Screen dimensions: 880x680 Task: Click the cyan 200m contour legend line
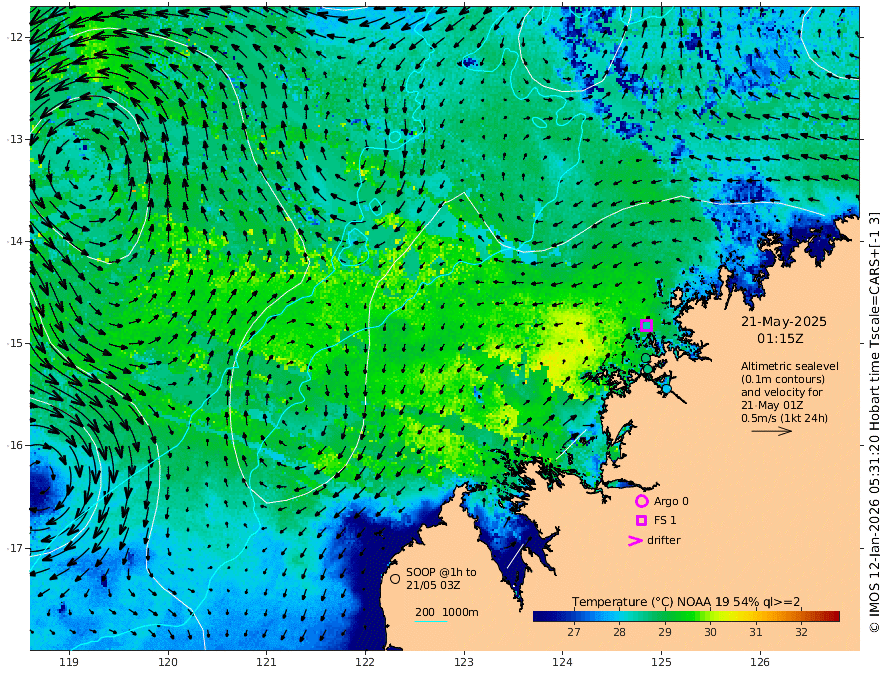pyautogui.click(x=430, y=621)
